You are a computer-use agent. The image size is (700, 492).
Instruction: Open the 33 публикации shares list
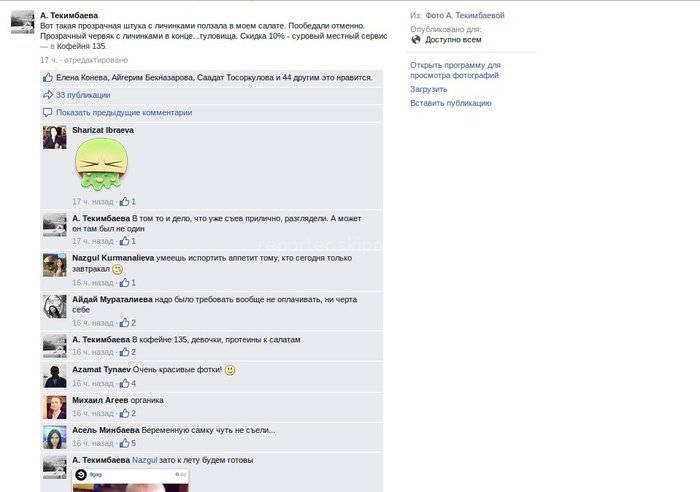[83, 95]
